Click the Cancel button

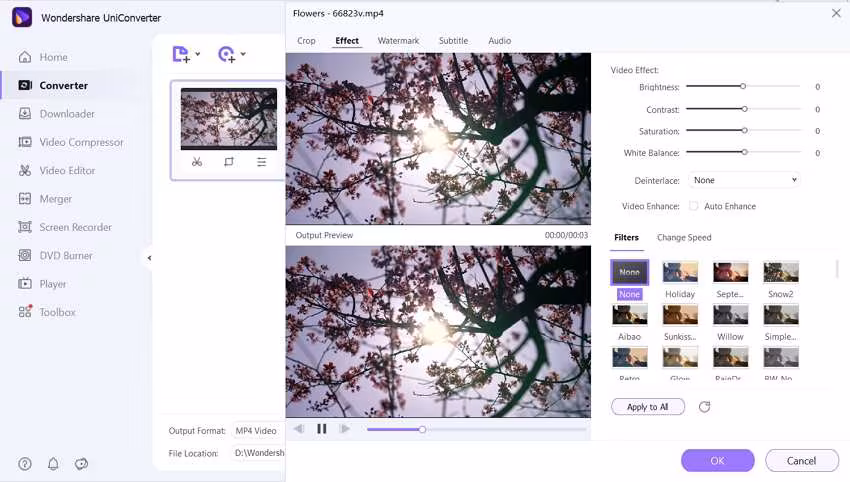[802, 460]
